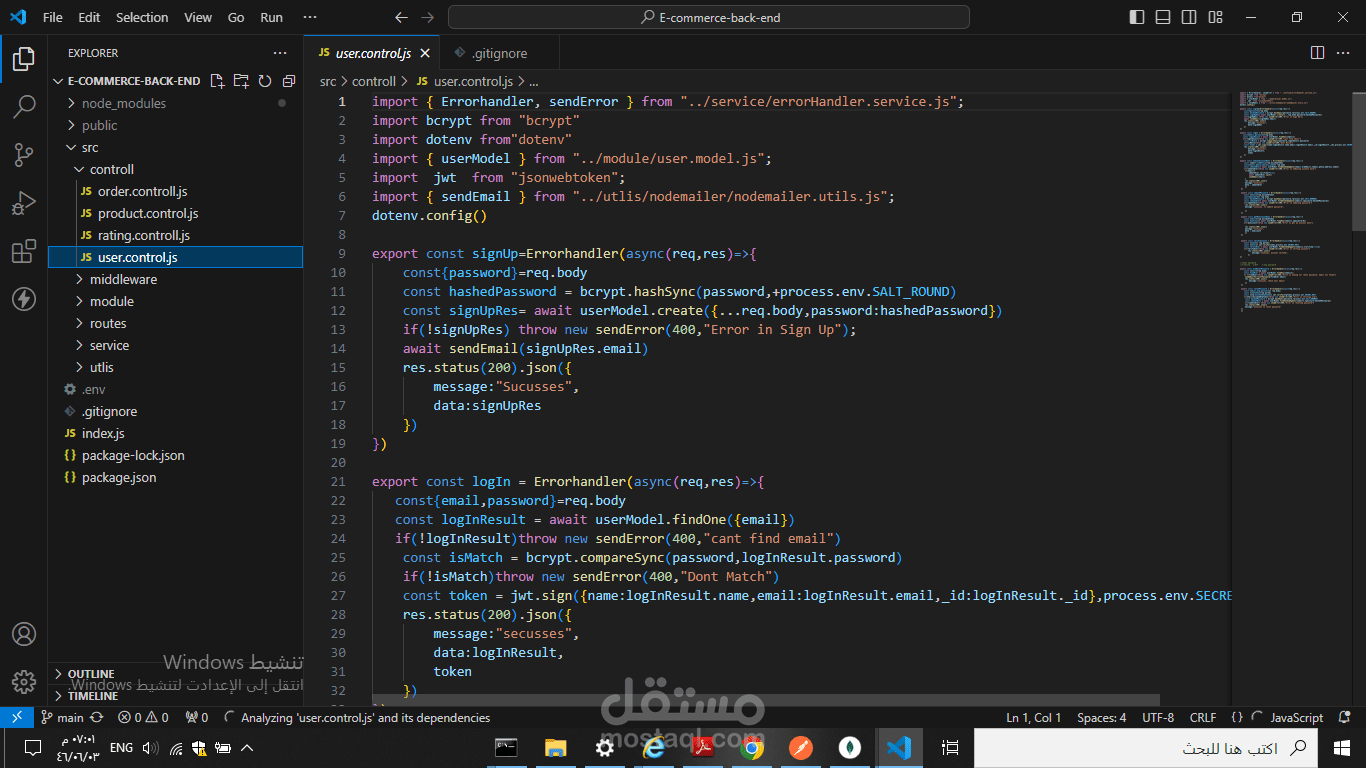The height and width of the screenshot is (768, 1366).
Task: Open the Explorer view in activity bar
Action: coord(24,59)
